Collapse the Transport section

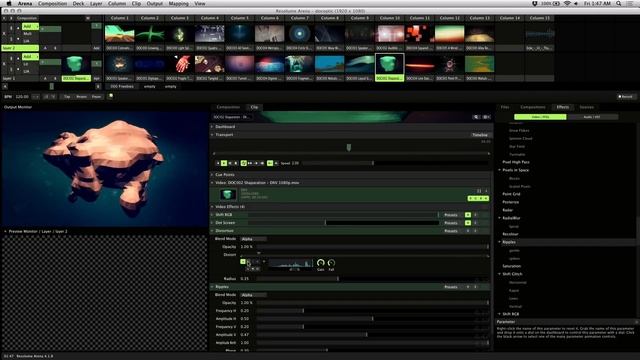(x=212, y=135)
